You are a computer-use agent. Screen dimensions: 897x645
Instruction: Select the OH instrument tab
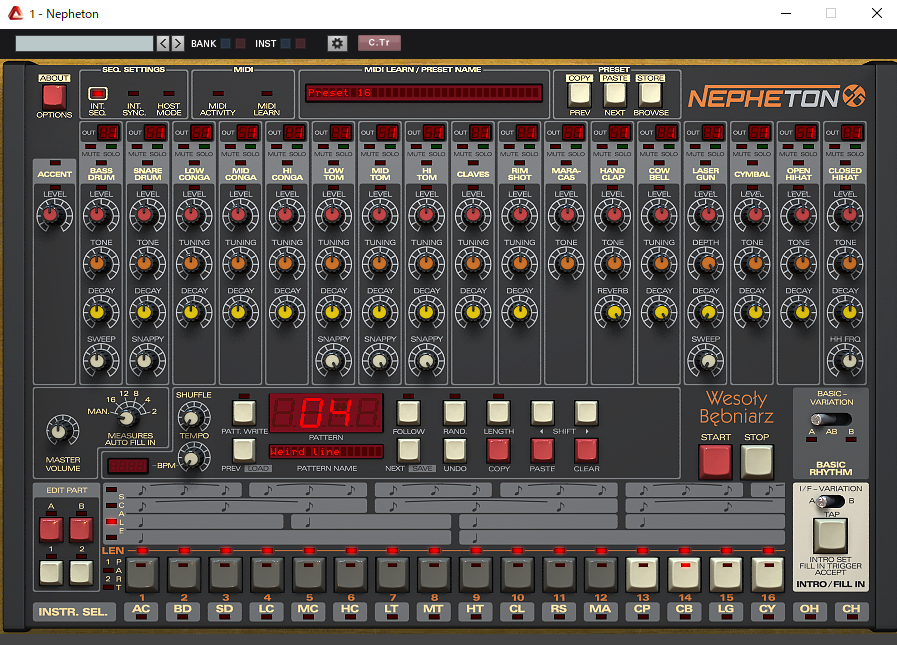tap(809, 610)
